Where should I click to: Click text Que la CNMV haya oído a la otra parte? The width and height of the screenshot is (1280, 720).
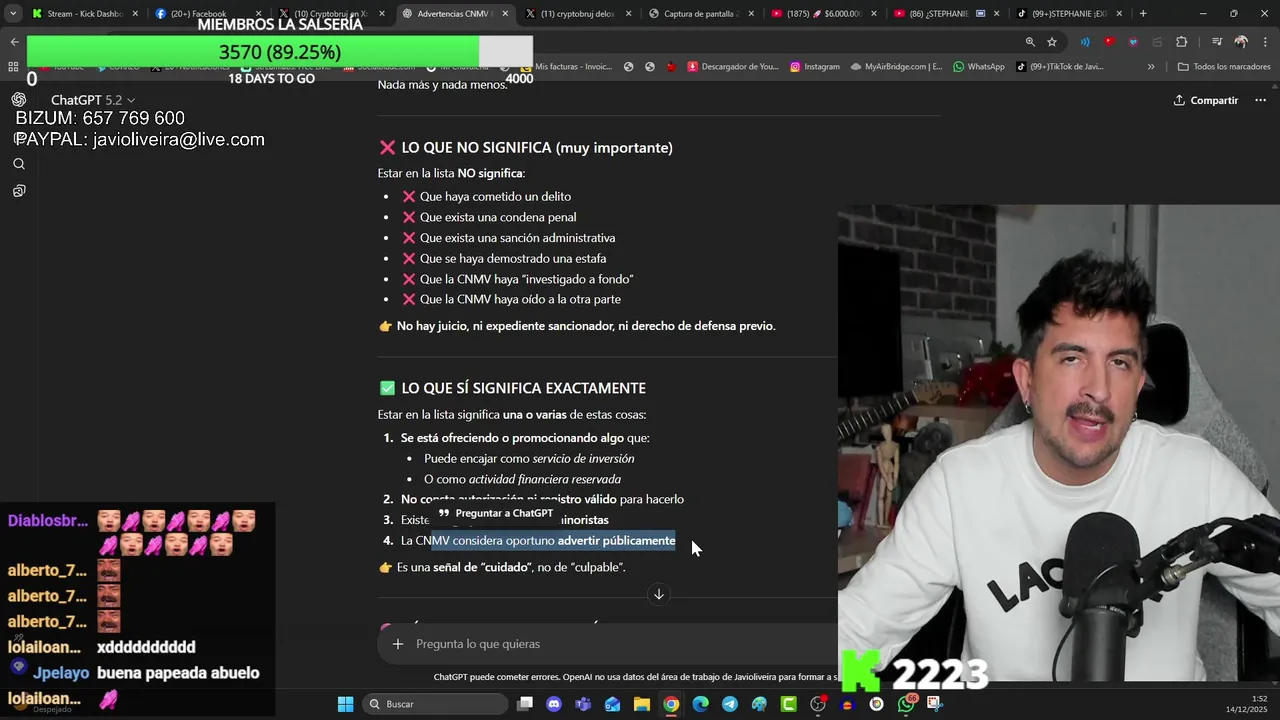point(520,299)
